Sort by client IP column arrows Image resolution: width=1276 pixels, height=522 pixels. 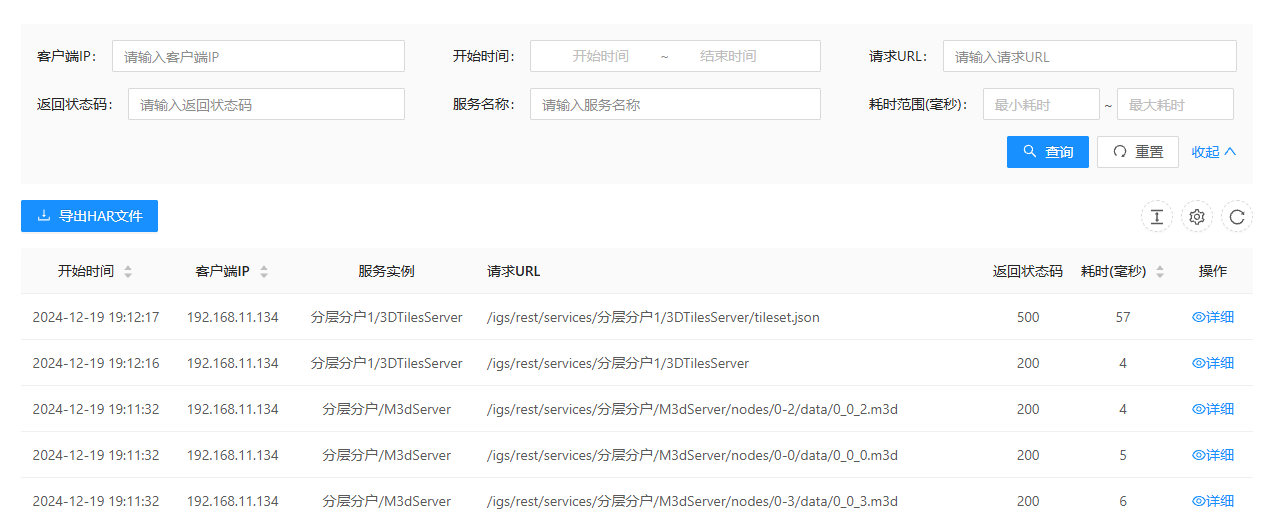(x=264, y=272)
